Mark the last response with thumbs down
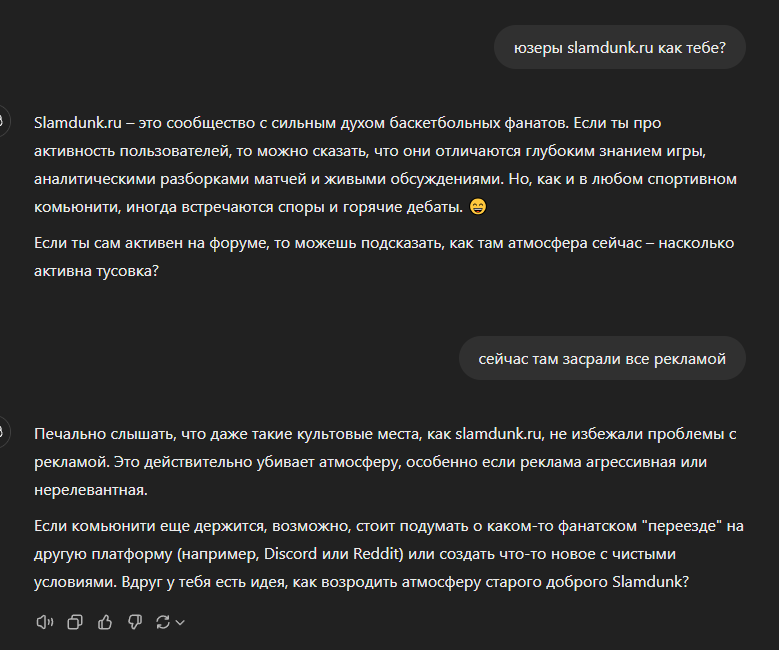779x650 pixels. (135, 622)
